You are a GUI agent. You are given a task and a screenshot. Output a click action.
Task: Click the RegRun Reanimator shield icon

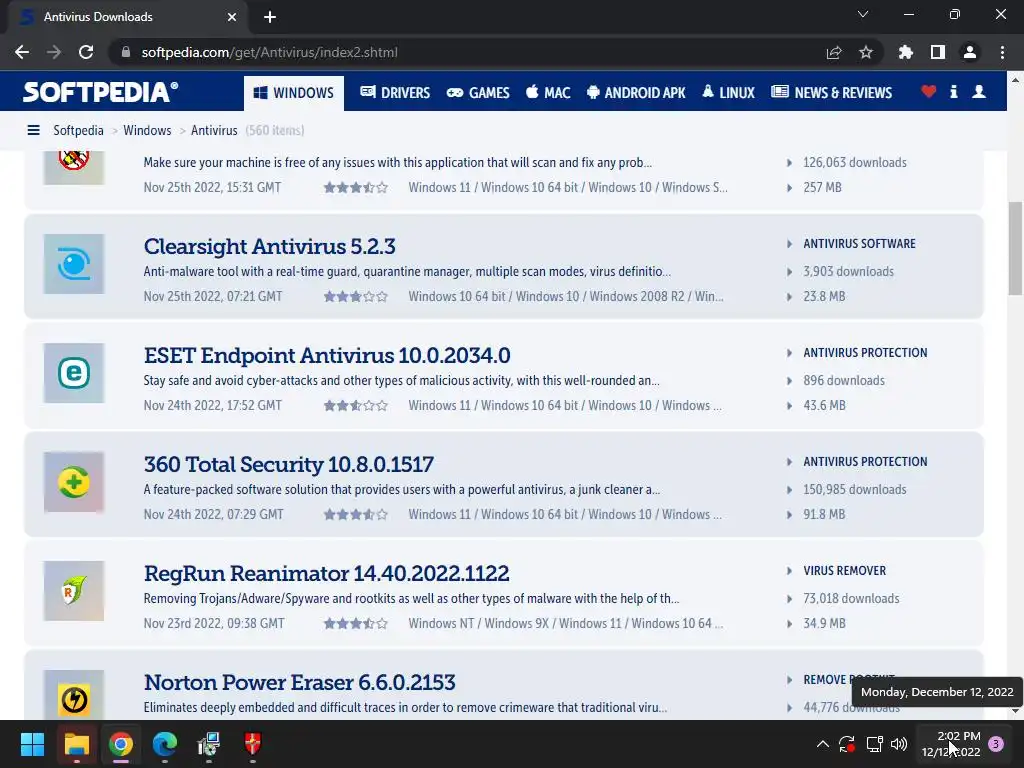[x=74, y=591]
